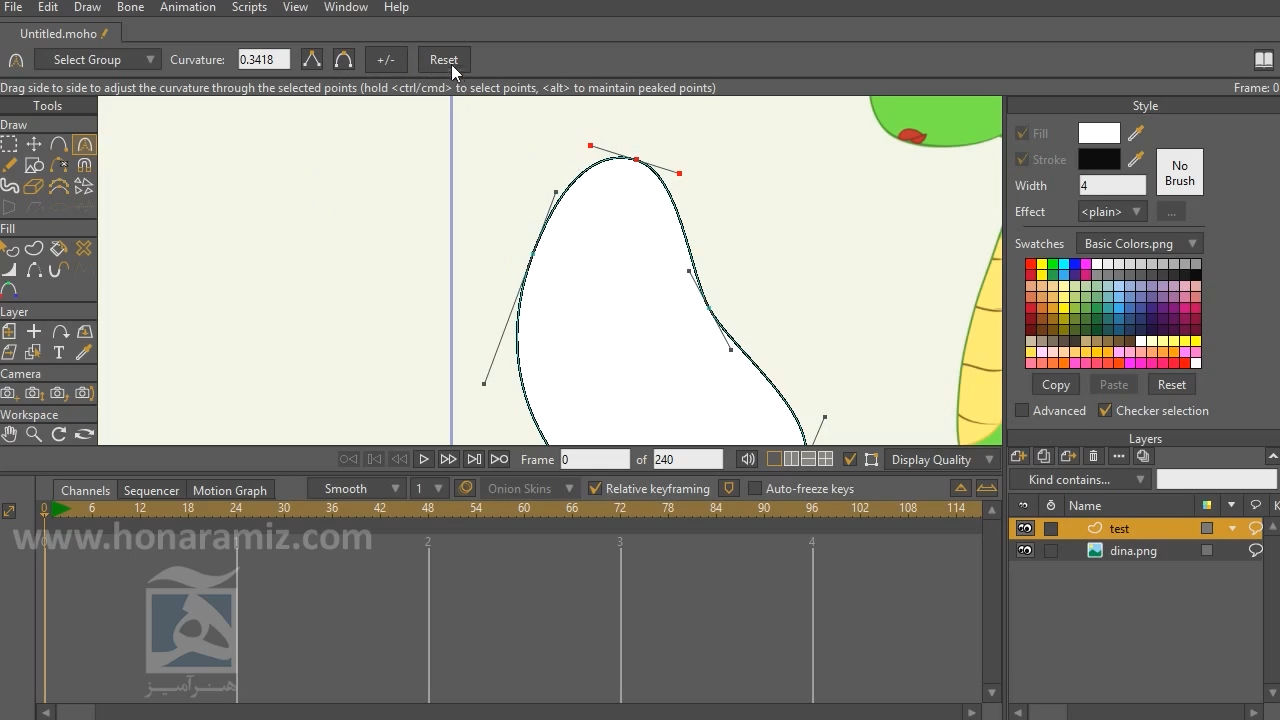Open the Basic Colors.png swatches dropdown
1280x720 pixels.
pyautogui.click(x=1139, y=244)
